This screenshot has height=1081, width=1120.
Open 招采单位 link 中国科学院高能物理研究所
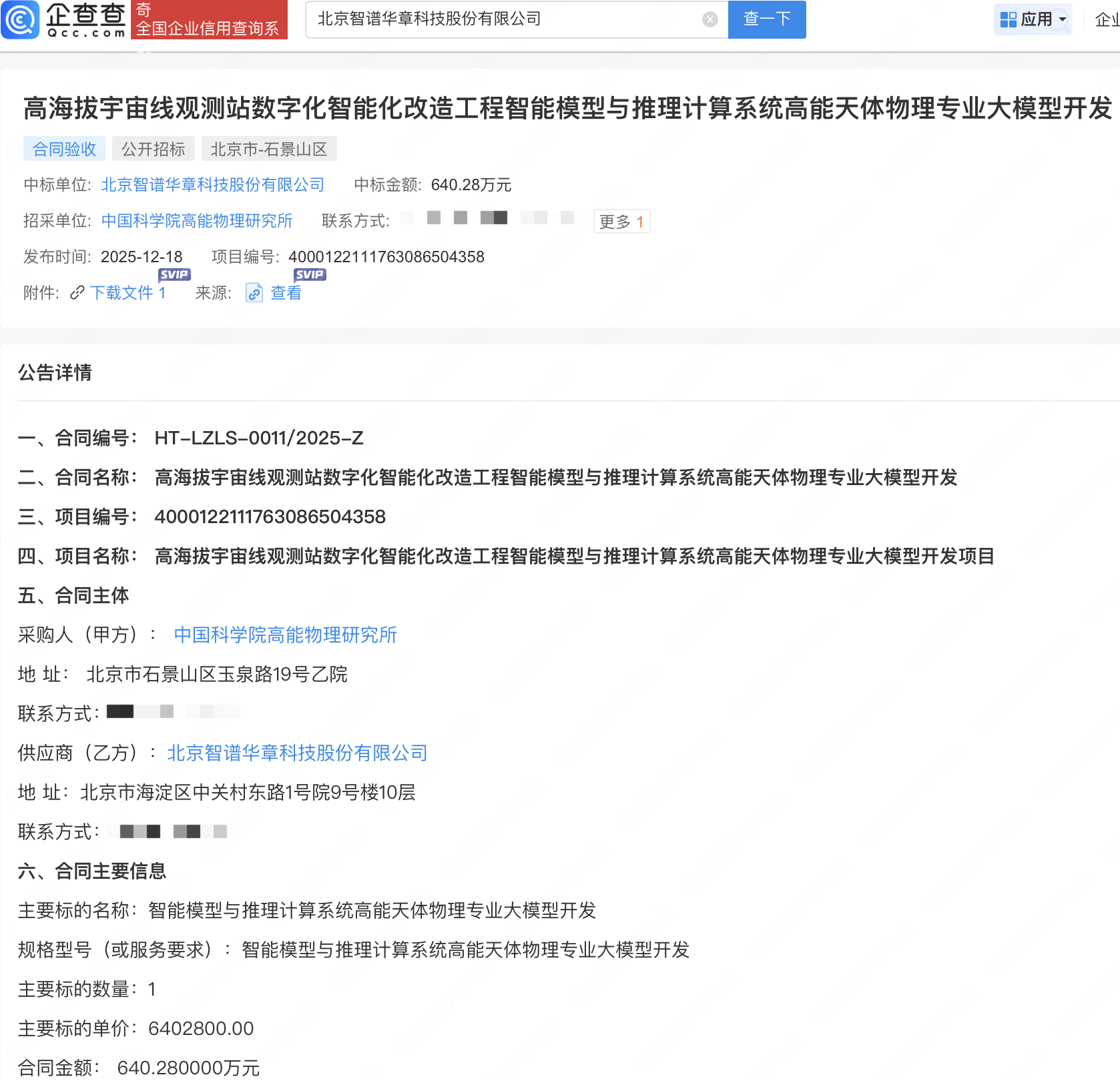point(197,221)
